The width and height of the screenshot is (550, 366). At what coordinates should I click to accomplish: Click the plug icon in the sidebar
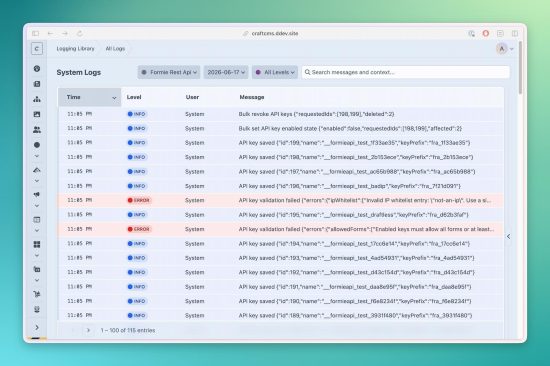point(37,310)
